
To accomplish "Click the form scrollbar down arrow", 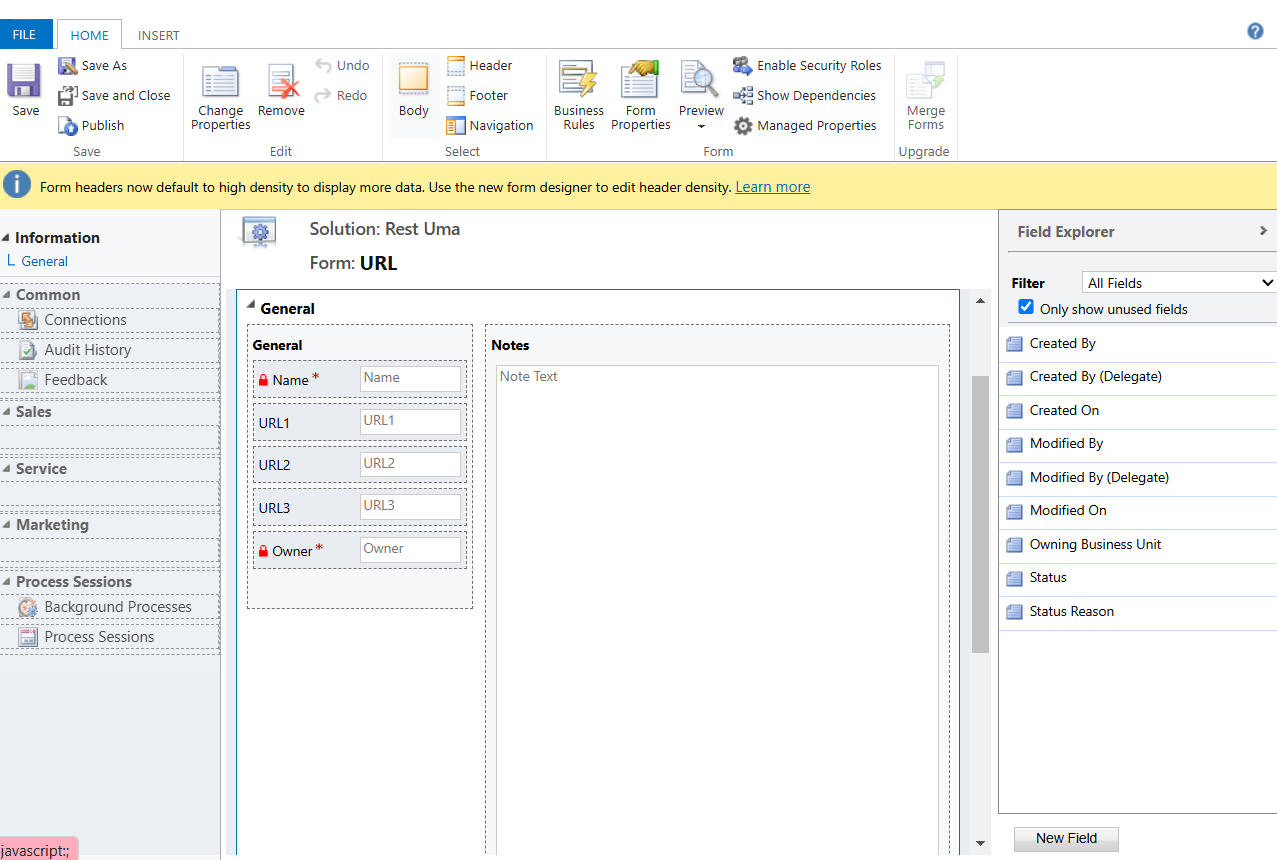I will [x=980, y=843].
